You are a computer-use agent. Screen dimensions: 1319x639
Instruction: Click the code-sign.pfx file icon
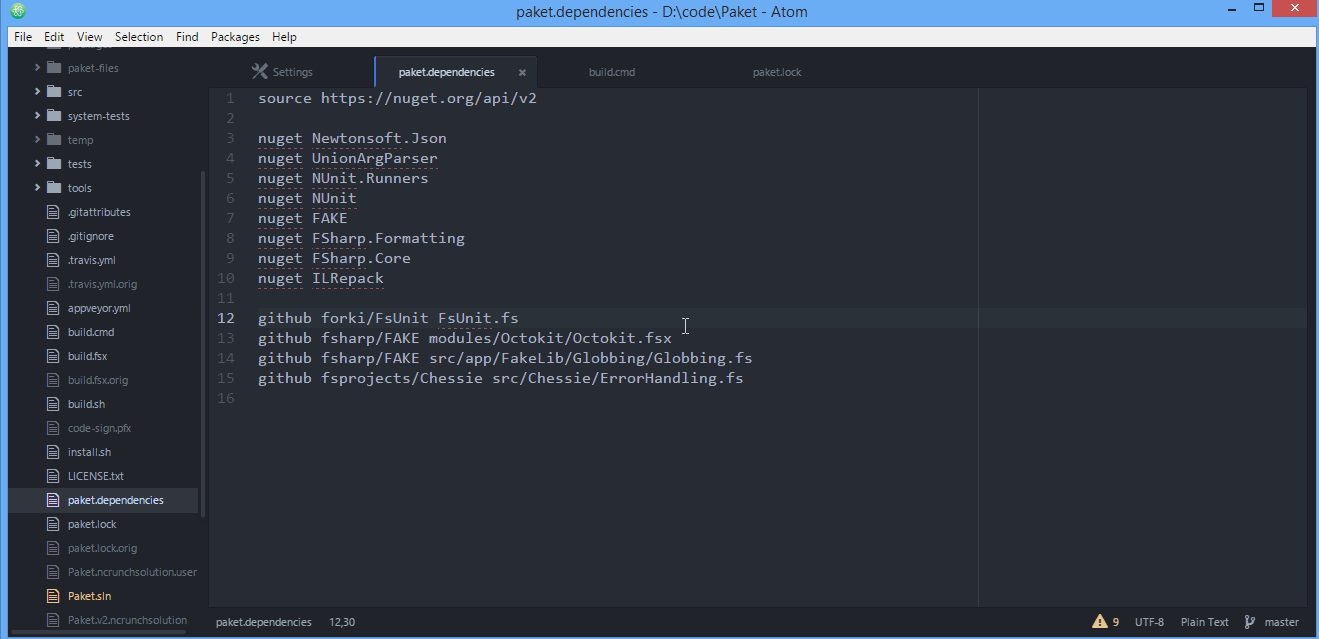click(x=54, y=428)
